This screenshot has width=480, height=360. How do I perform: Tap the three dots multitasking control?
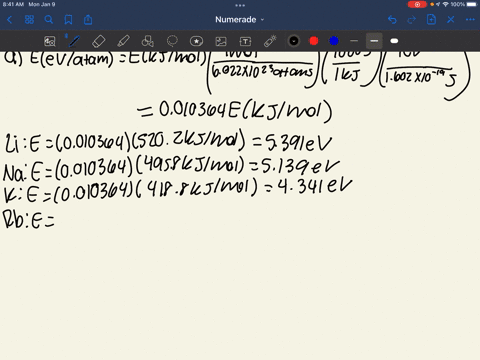[240, 5]
